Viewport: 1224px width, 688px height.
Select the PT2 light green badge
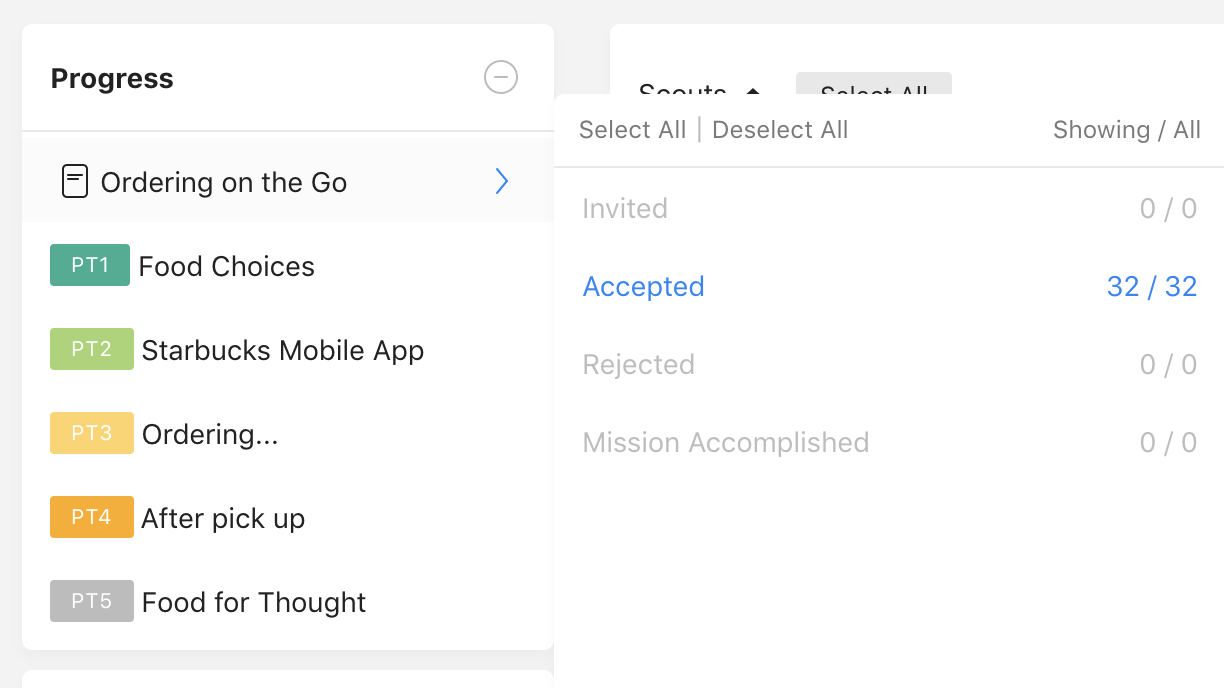tap(92, 349)
